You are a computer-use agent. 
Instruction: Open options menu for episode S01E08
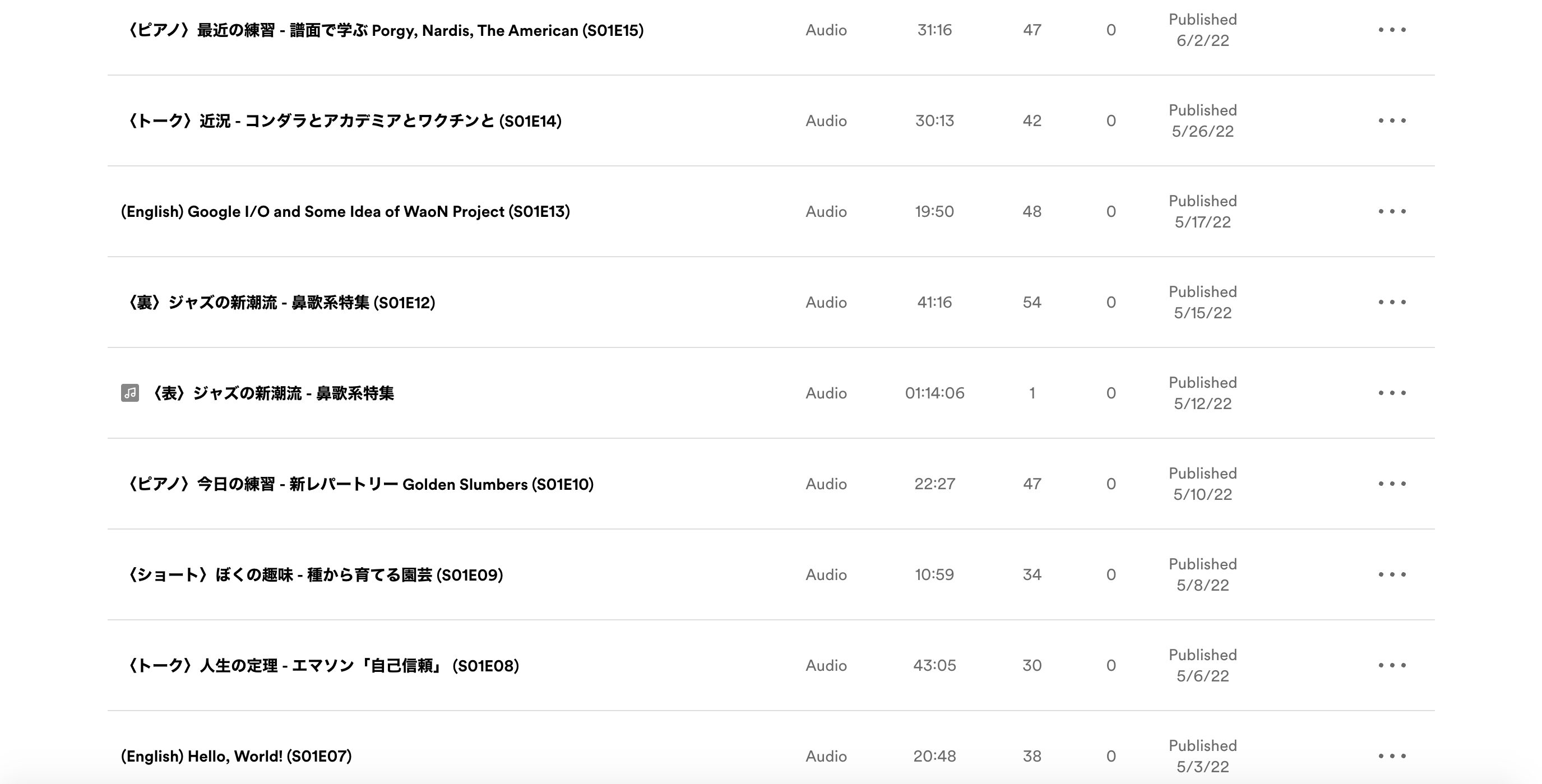[1392, 665]
